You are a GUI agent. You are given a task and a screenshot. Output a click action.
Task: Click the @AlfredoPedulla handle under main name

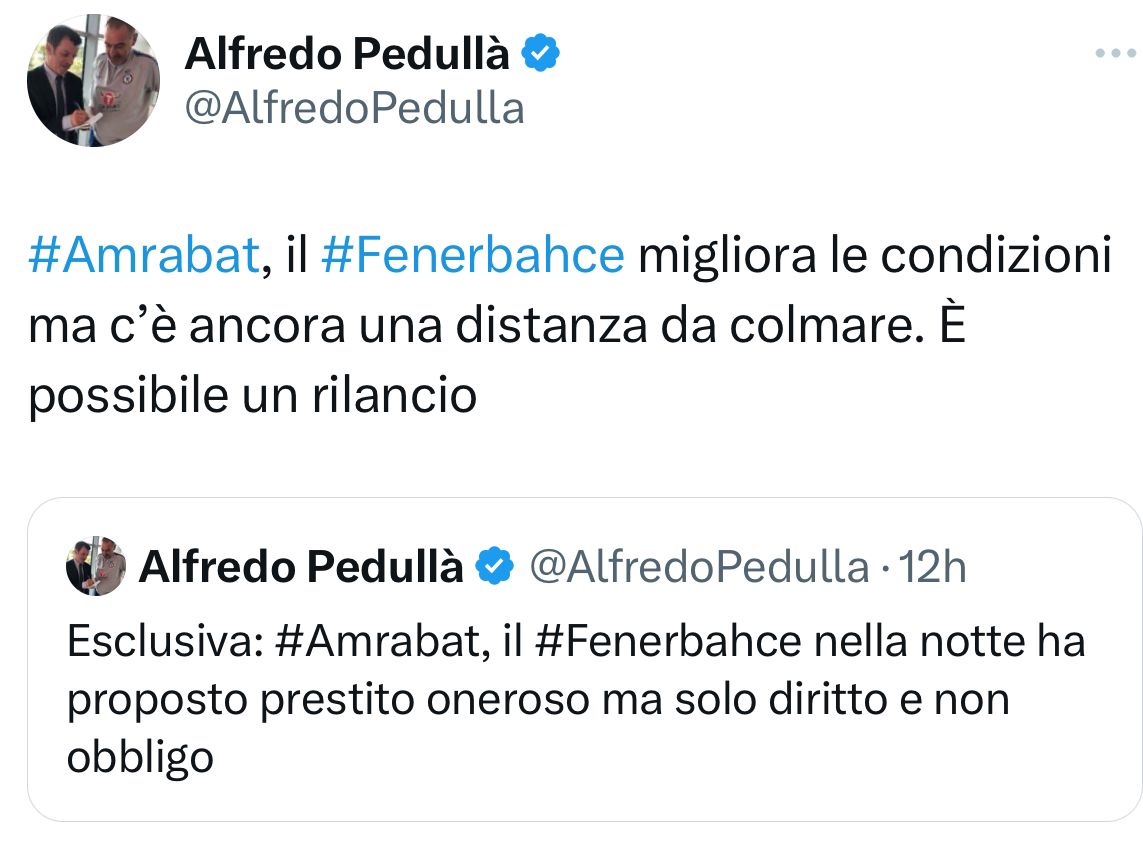(x=354, y=108)
